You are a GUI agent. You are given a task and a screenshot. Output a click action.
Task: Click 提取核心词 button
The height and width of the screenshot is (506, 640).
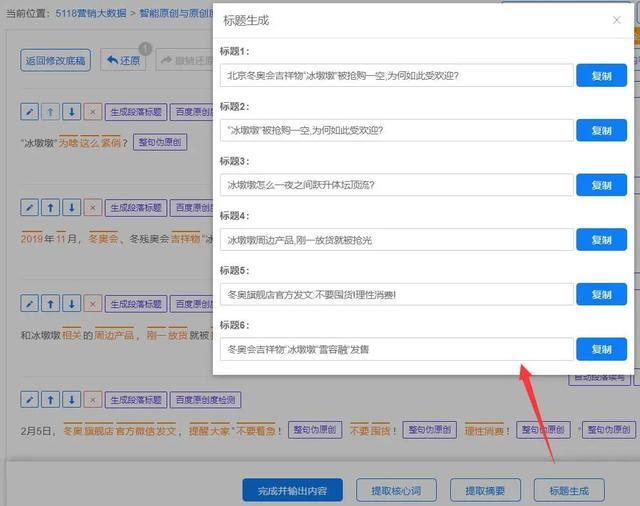[396, 490]
